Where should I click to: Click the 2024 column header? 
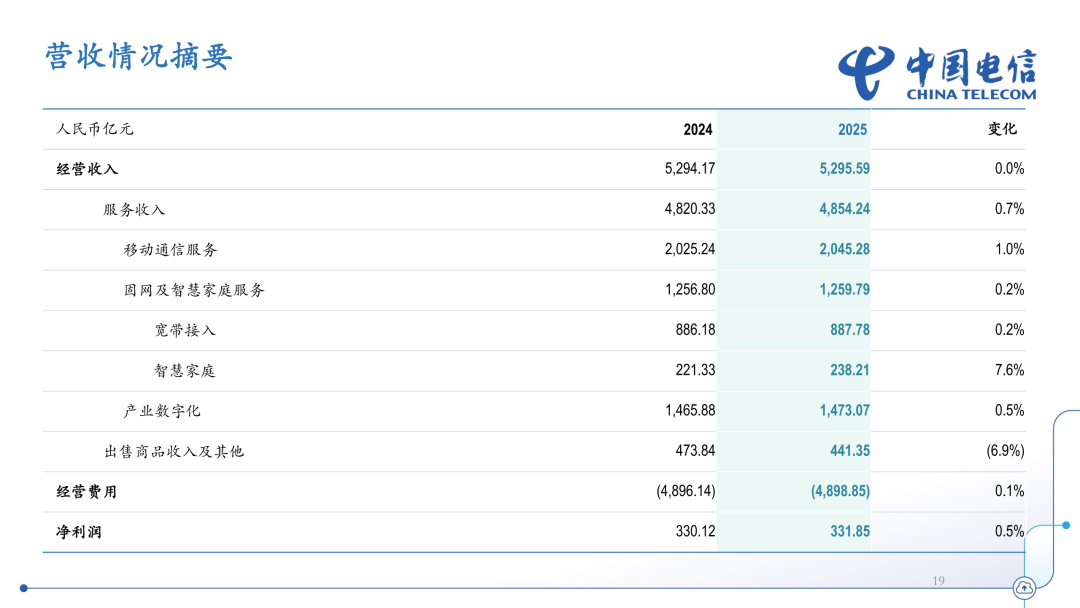tap(698, 130)
